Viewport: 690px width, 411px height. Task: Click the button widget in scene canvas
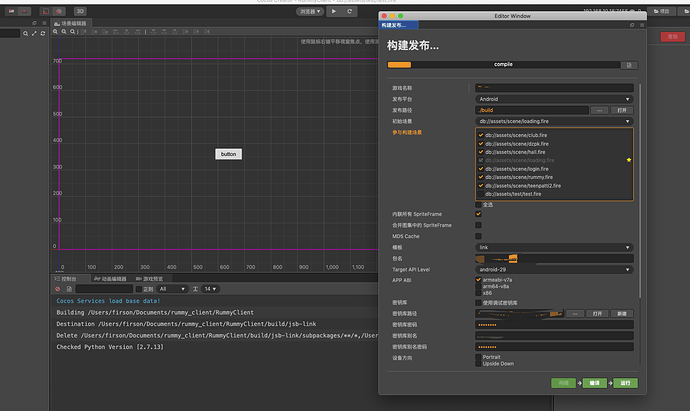click(228, 154)
